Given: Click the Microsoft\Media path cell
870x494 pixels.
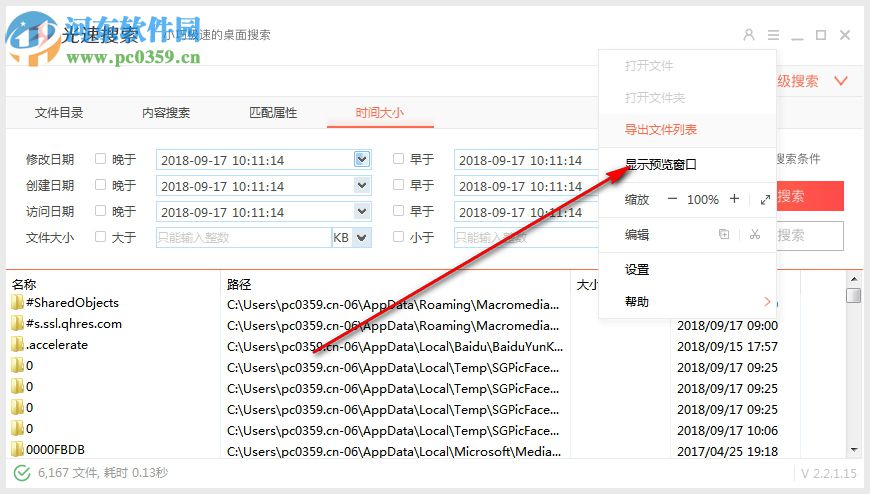Looking at the screenshot, I should 394,451.
